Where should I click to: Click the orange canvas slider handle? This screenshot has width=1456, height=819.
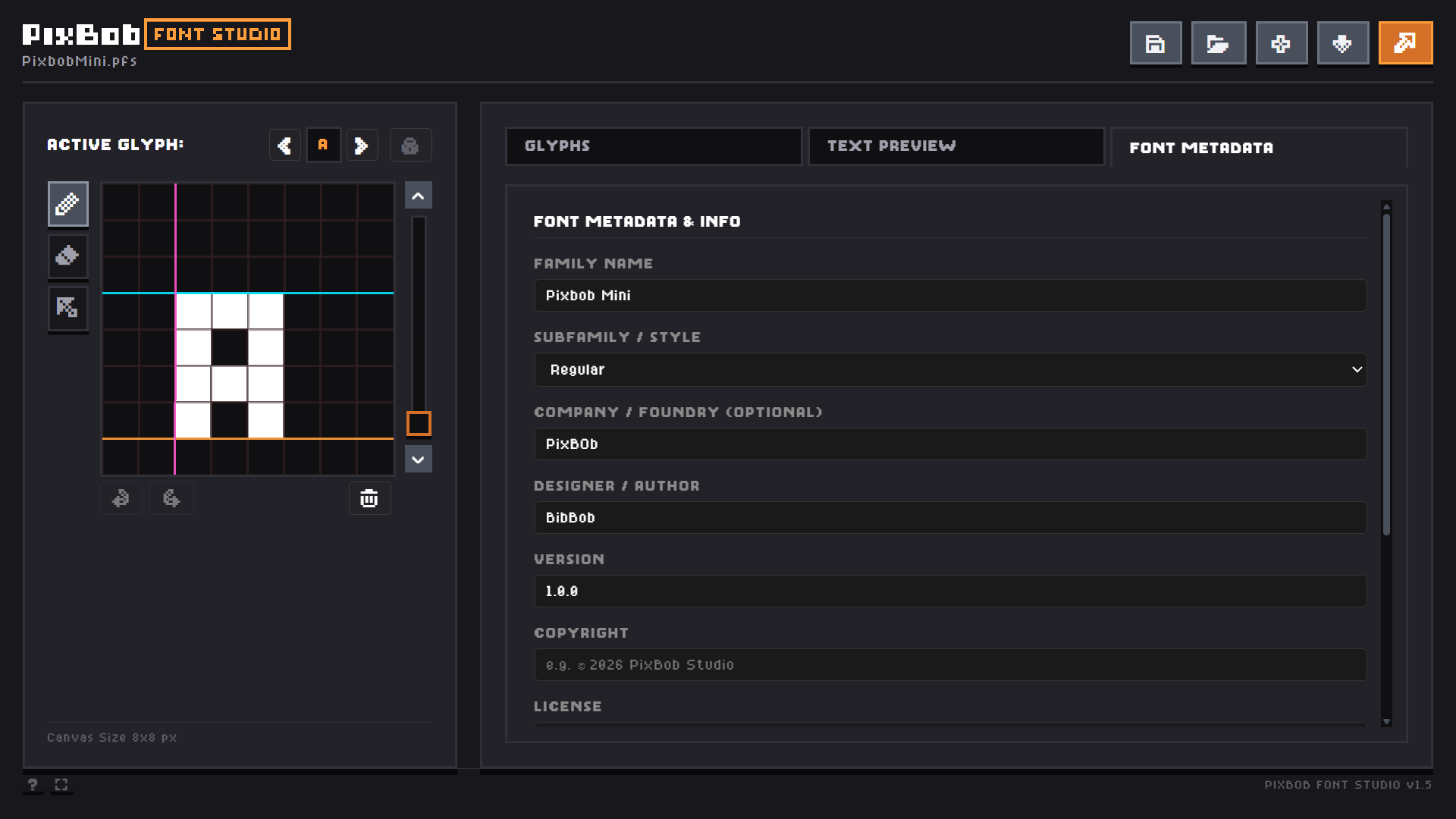pos(419,423)
